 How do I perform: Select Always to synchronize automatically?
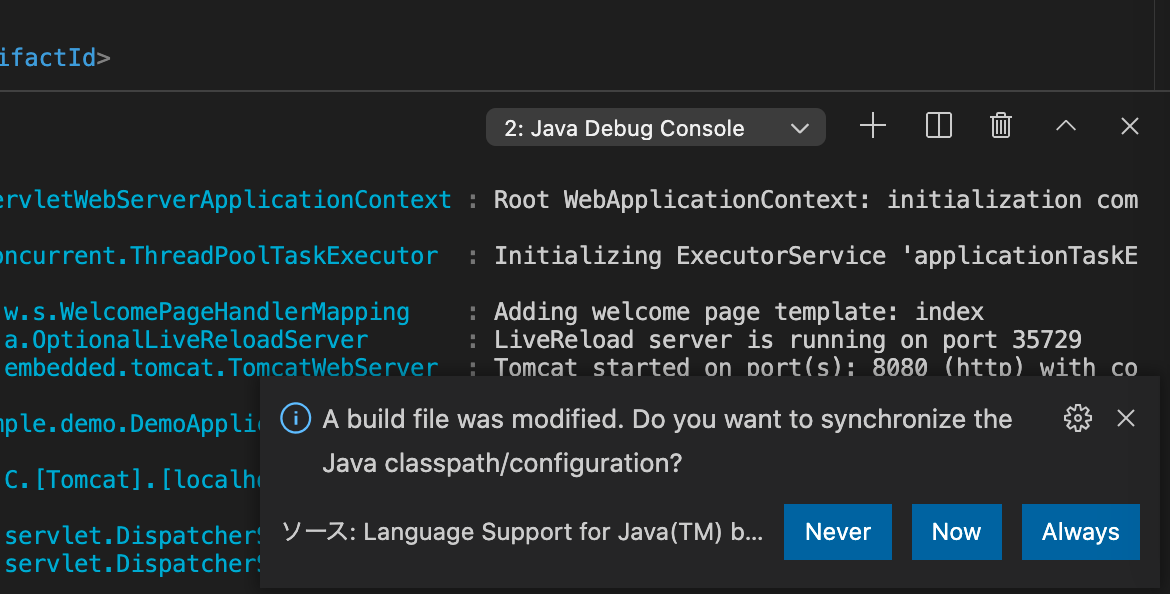click(1080, 532)
